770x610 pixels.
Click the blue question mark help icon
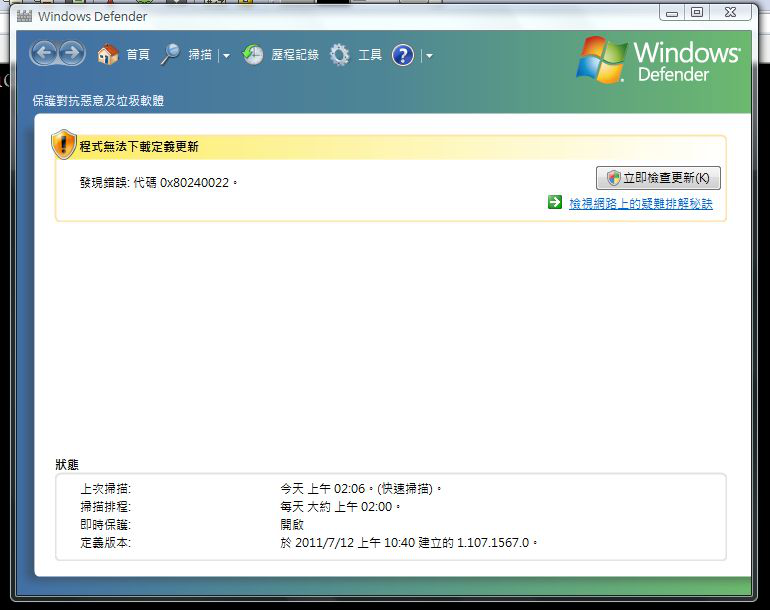tap(403, 55)
